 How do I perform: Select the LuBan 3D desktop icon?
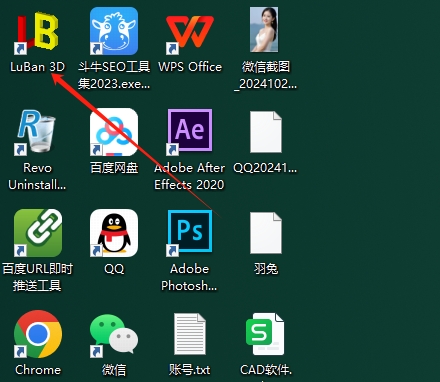tap(37, 31)
